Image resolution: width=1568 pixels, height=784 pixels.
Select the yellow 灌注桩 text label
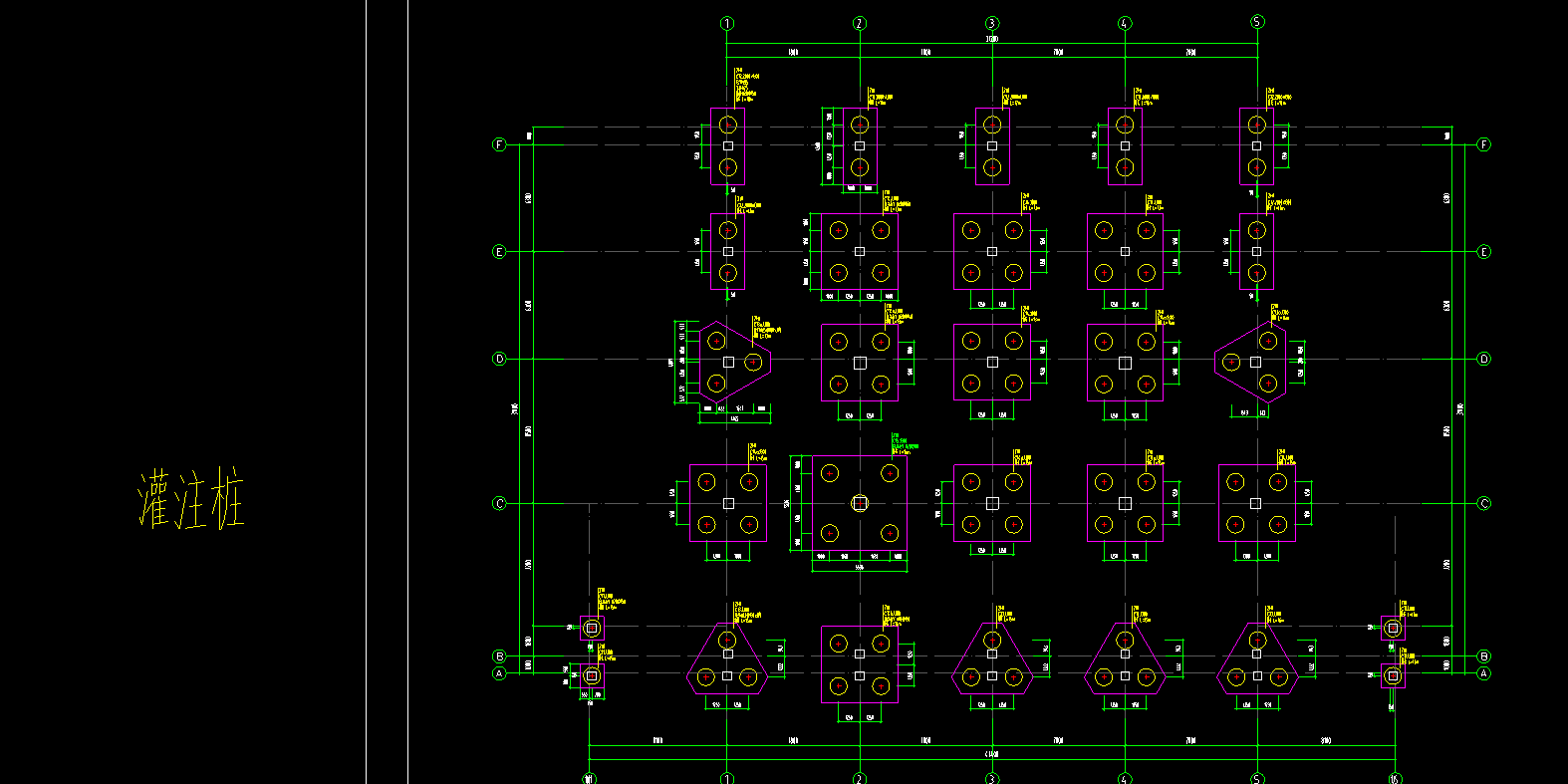[x=190, y=499]
